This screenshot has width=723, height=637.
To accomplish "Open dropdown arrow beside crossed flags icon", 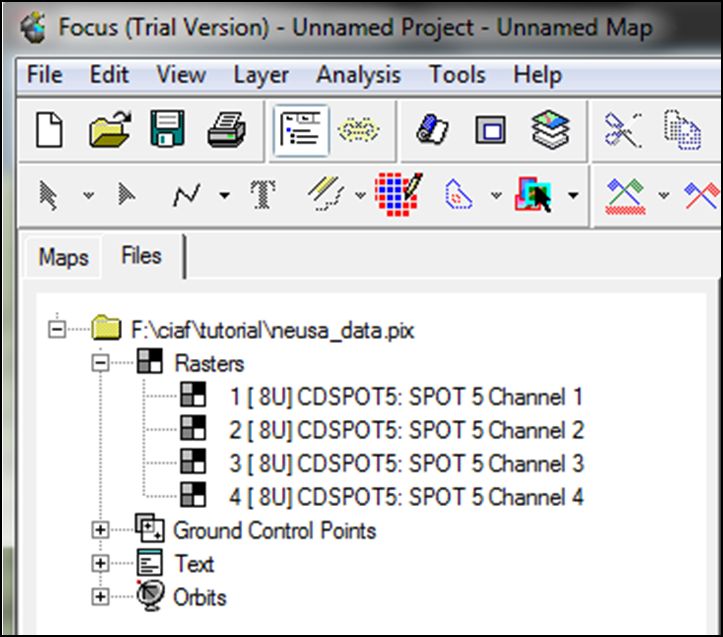I will click(664, 196).
